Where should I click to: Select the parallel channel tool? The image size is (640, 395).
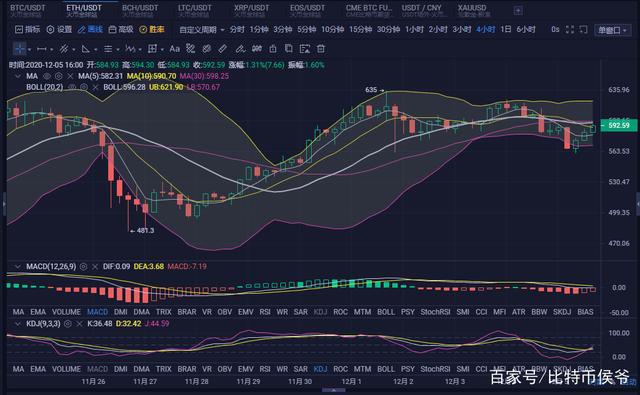click(x=64, y=49)
